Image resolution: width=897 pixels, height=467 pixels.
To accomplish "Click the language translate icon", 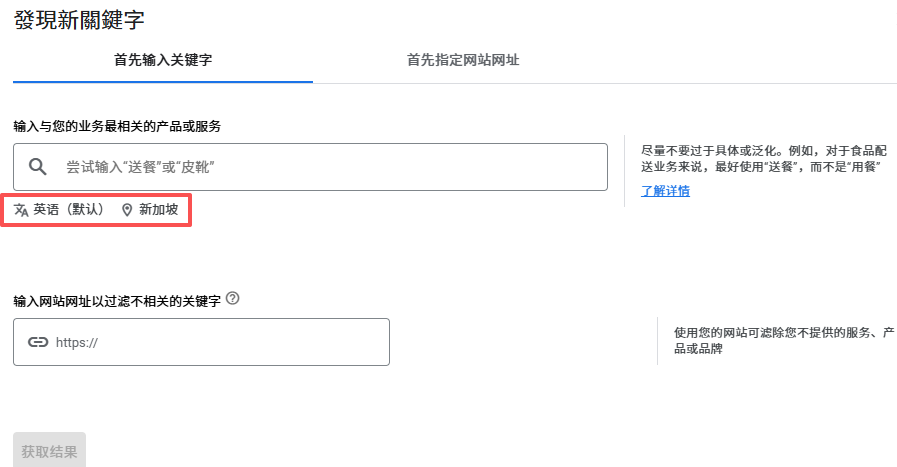I will click(x=21, y=210).
